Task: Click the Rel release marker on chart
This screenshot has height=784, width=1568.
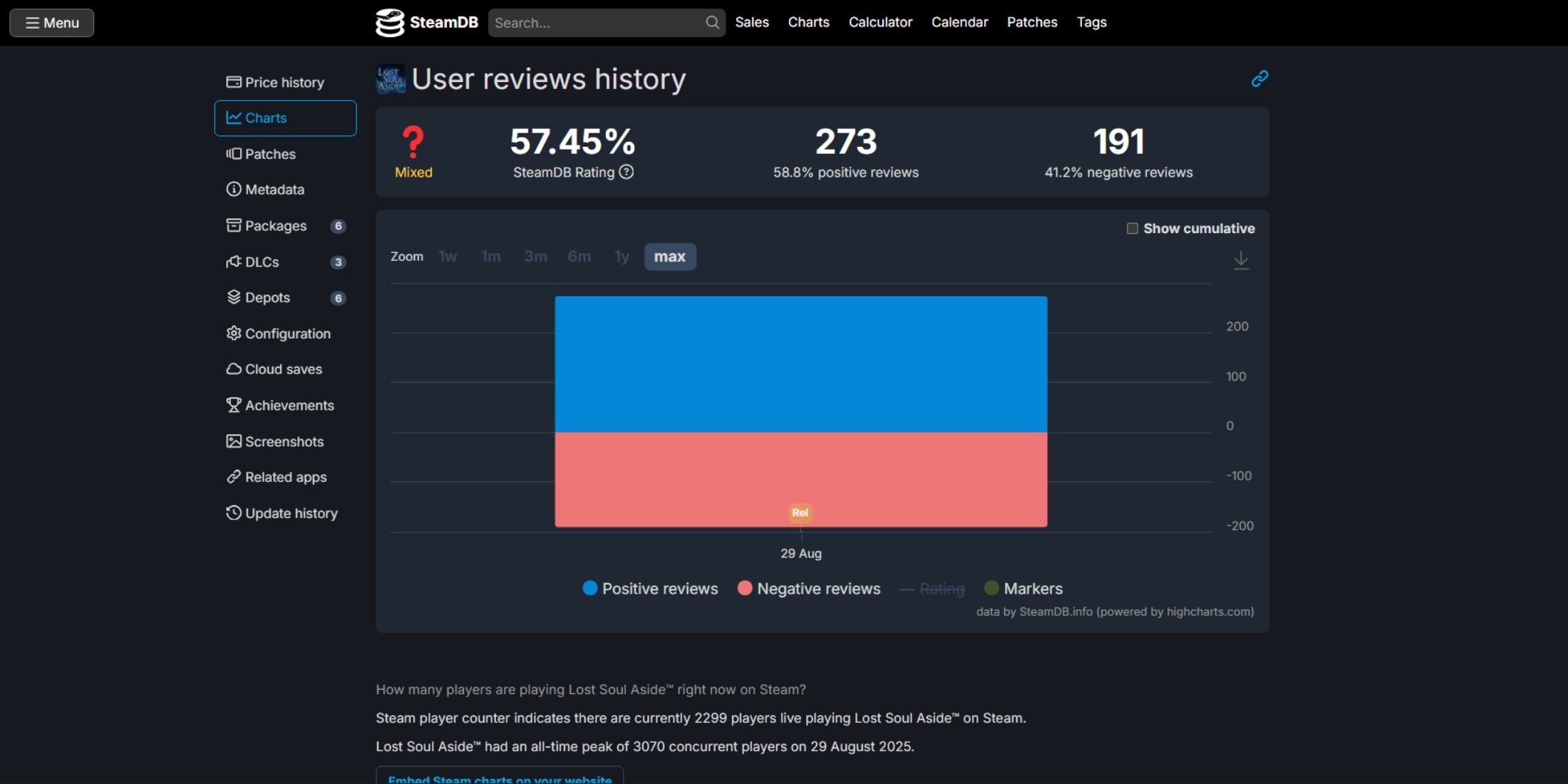Action: [800, 512]
